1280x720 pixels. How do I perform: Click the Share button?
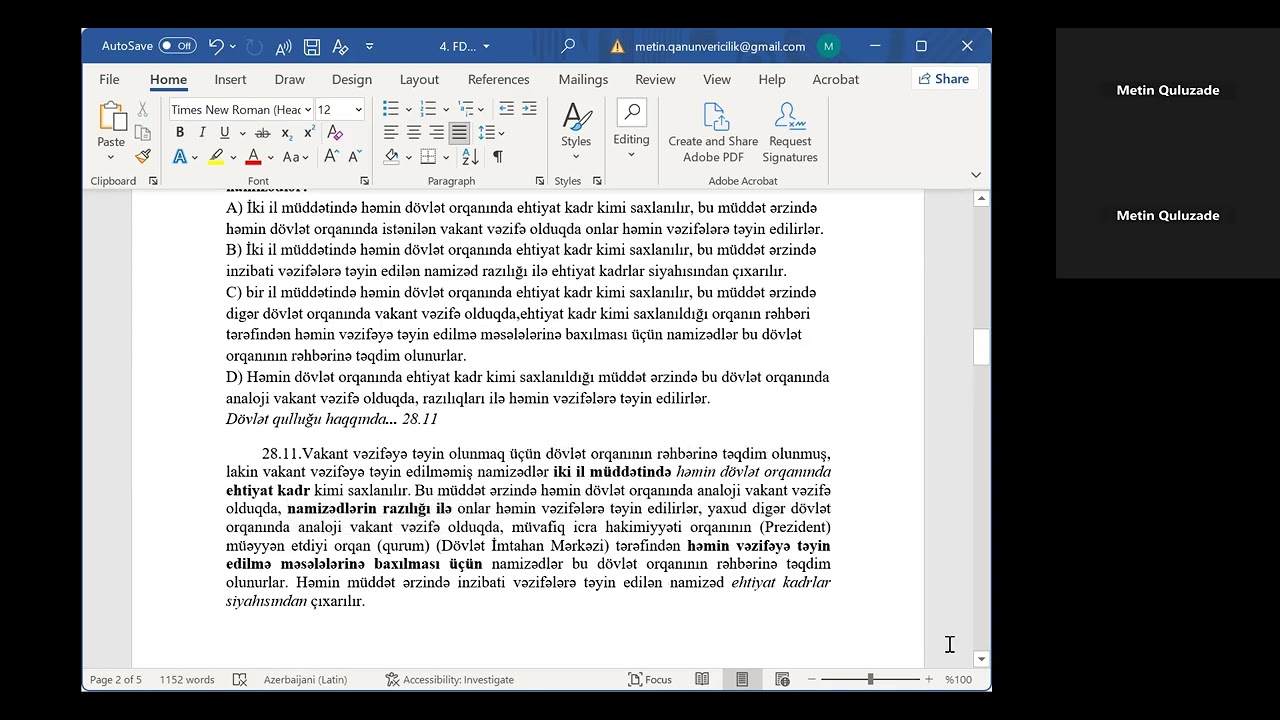coord(943,79)
